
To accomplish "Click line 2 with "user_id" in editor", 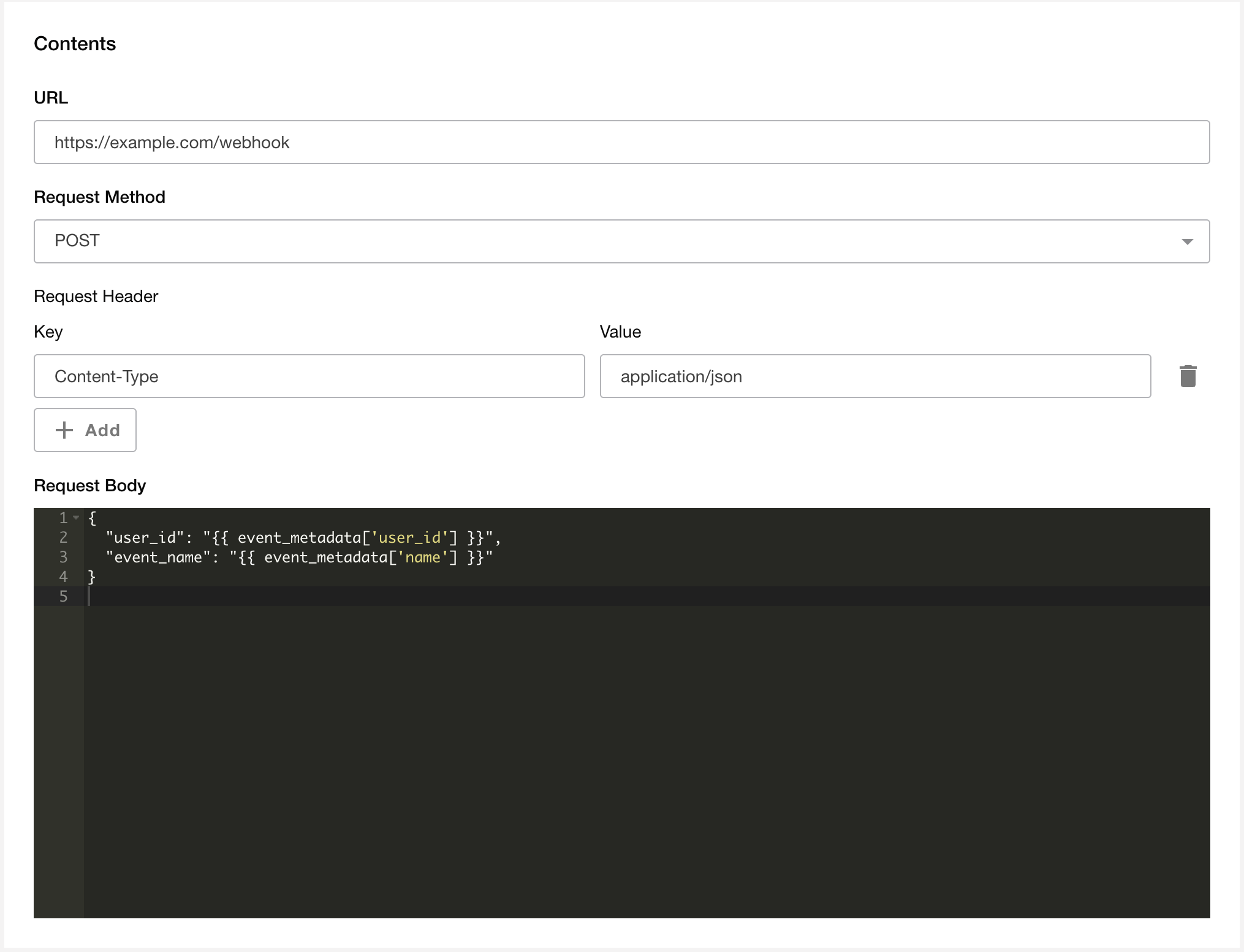I will click(303, 537).
